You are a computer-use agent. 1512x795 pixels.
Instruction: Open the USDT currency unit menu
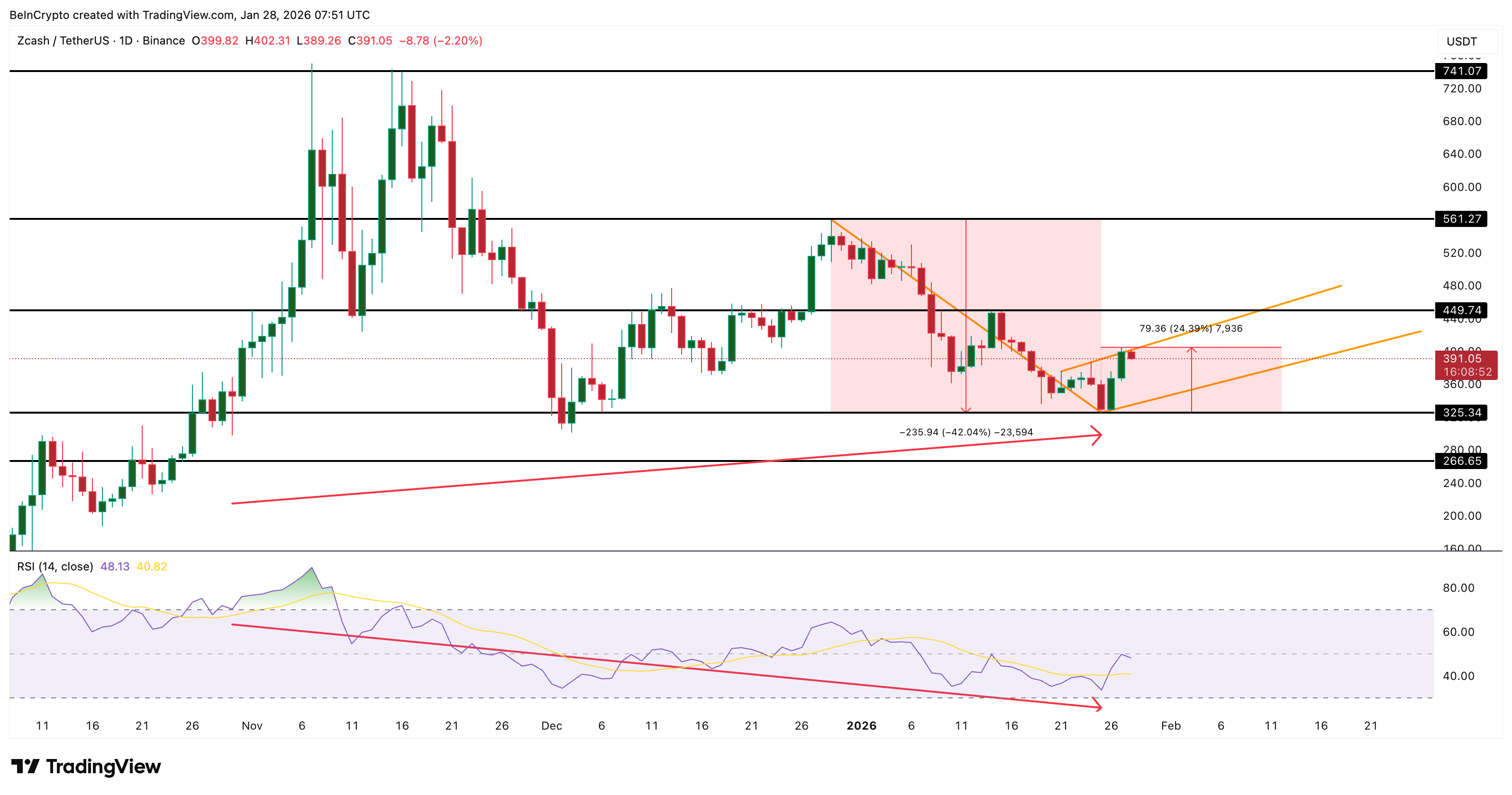(x=1462, y=41)
